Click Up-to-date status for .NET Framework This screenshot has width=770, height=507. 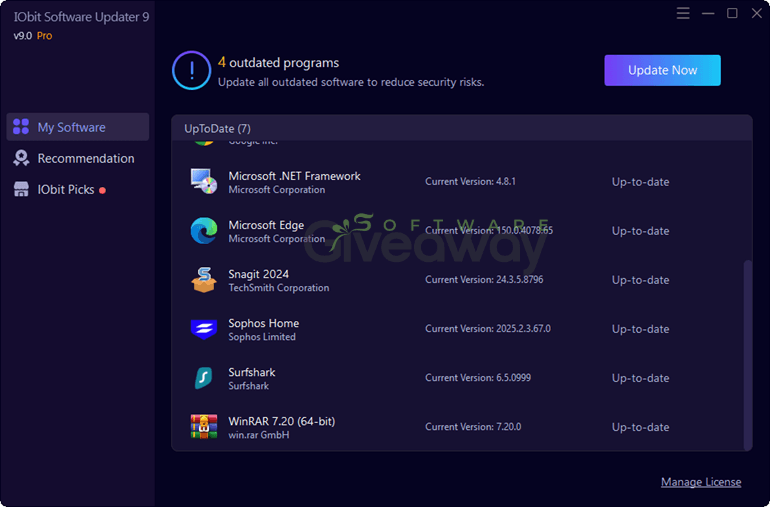point(640,182)
